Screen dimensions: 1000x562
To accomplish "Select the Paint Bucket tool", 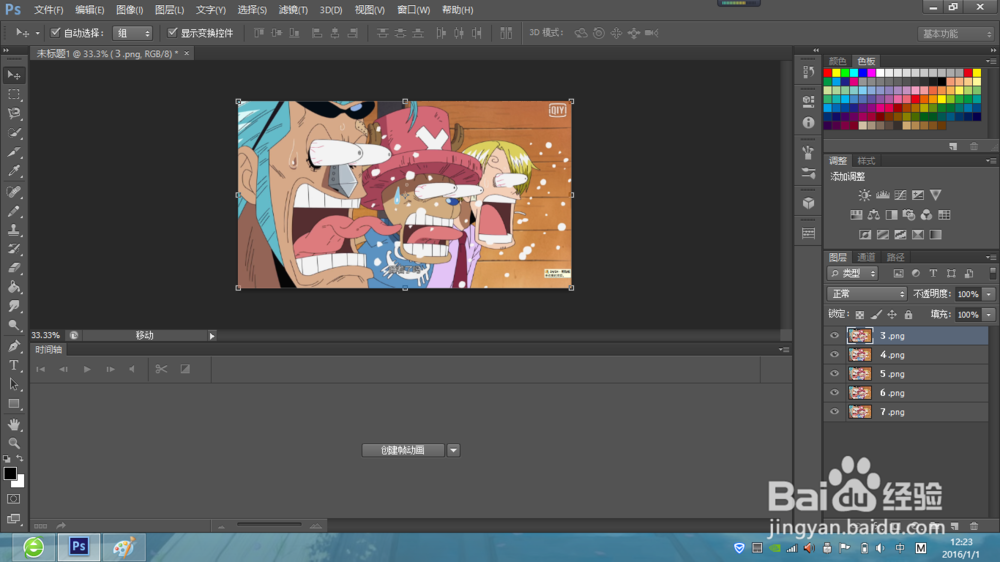I will (x=14, y=287).
